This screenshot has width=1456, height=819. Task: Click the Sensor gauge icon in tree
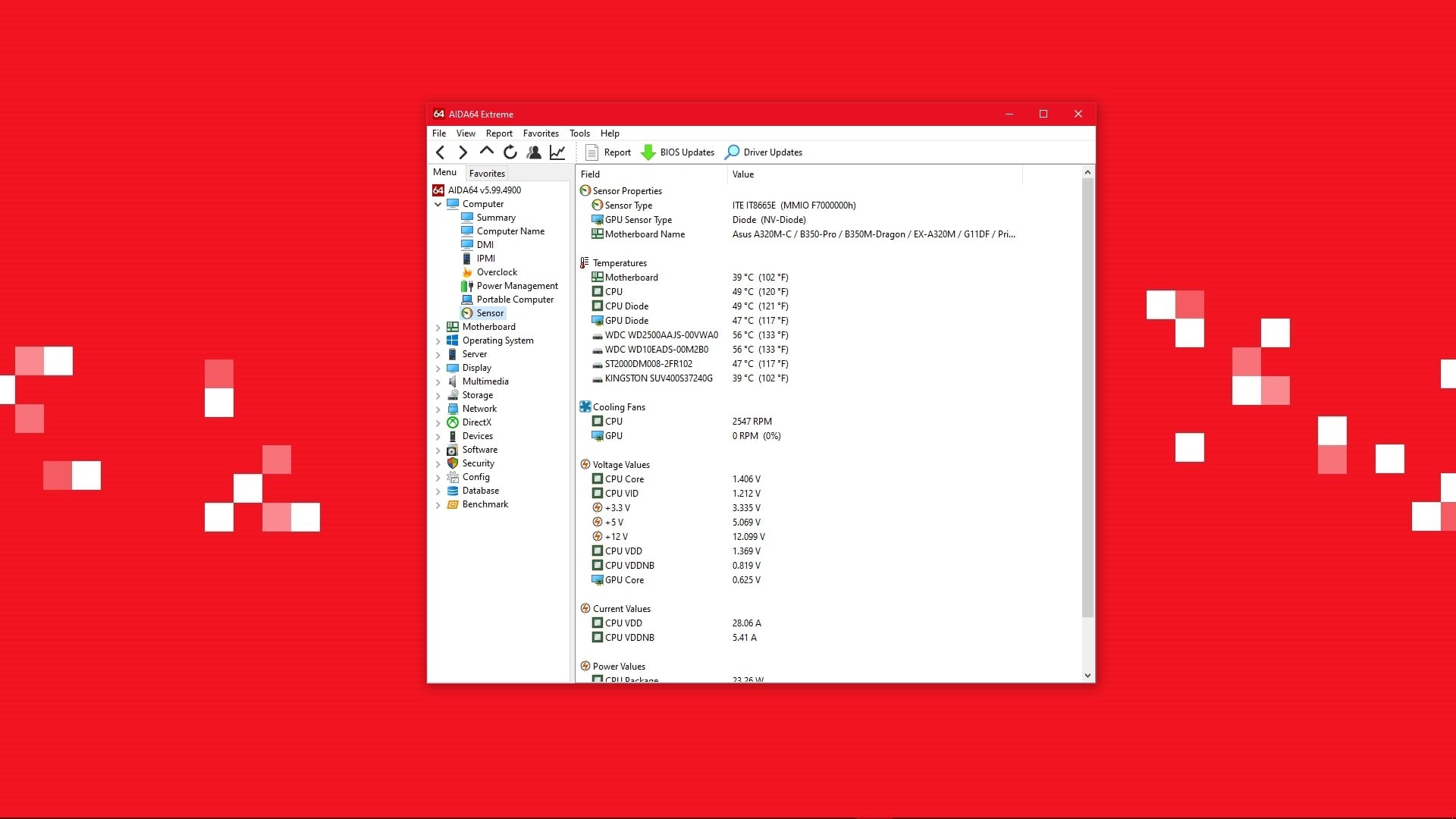[x=467, y=313]
